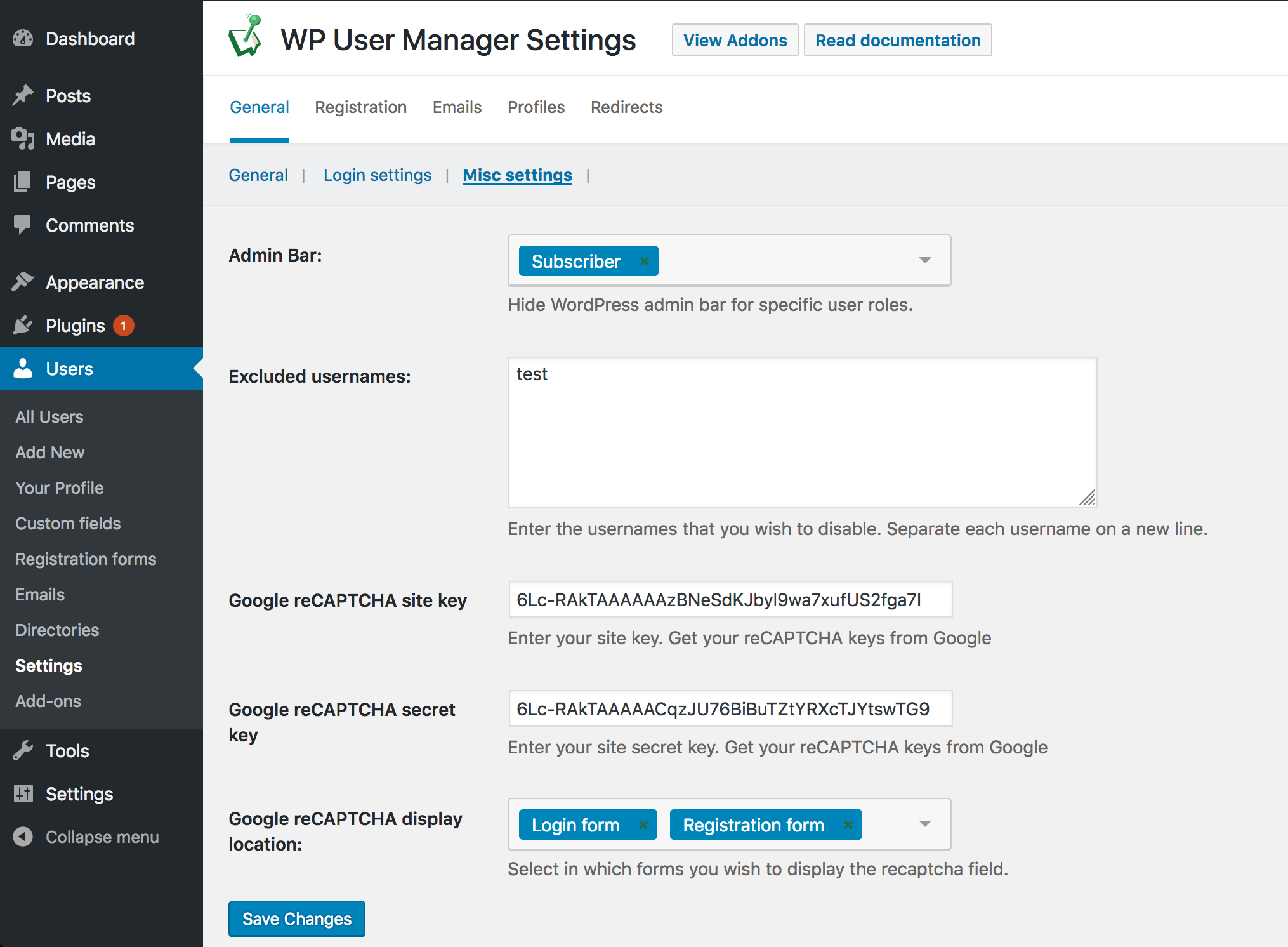Image resolution: width=1288 pixels, height=947 pixels.
Task: Click the Plugins plug icon
Action: (x=23, y=326)
